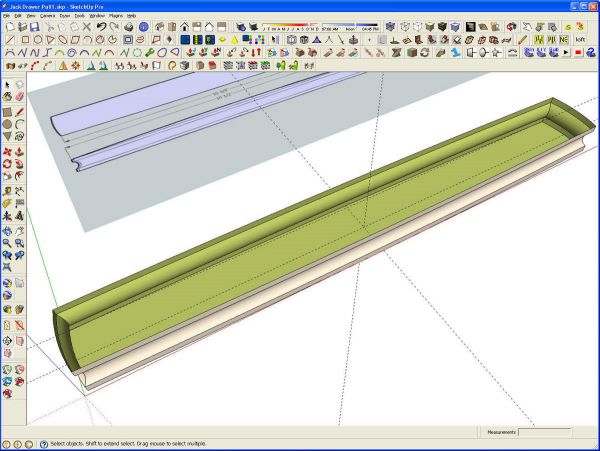Screen dimensions: 600x451
Task: Open the File menu
Action: click(7, 16)
